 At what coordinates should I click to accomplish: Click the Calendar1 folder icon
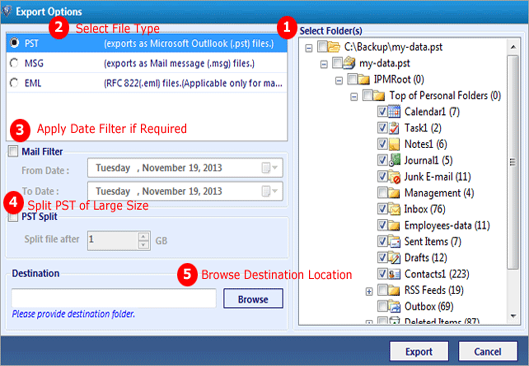tap(394, 111)
